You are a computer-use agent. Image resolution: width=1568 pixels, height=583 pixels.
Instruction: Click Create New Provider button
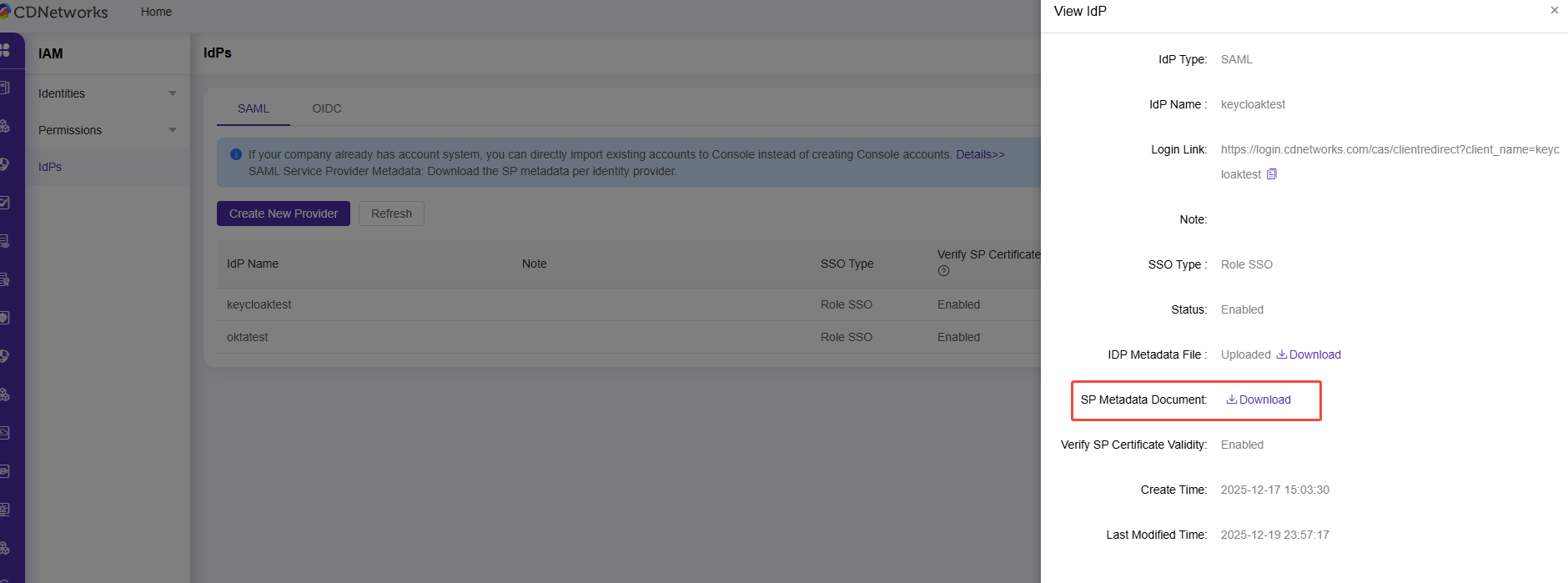tap(284, 214)
